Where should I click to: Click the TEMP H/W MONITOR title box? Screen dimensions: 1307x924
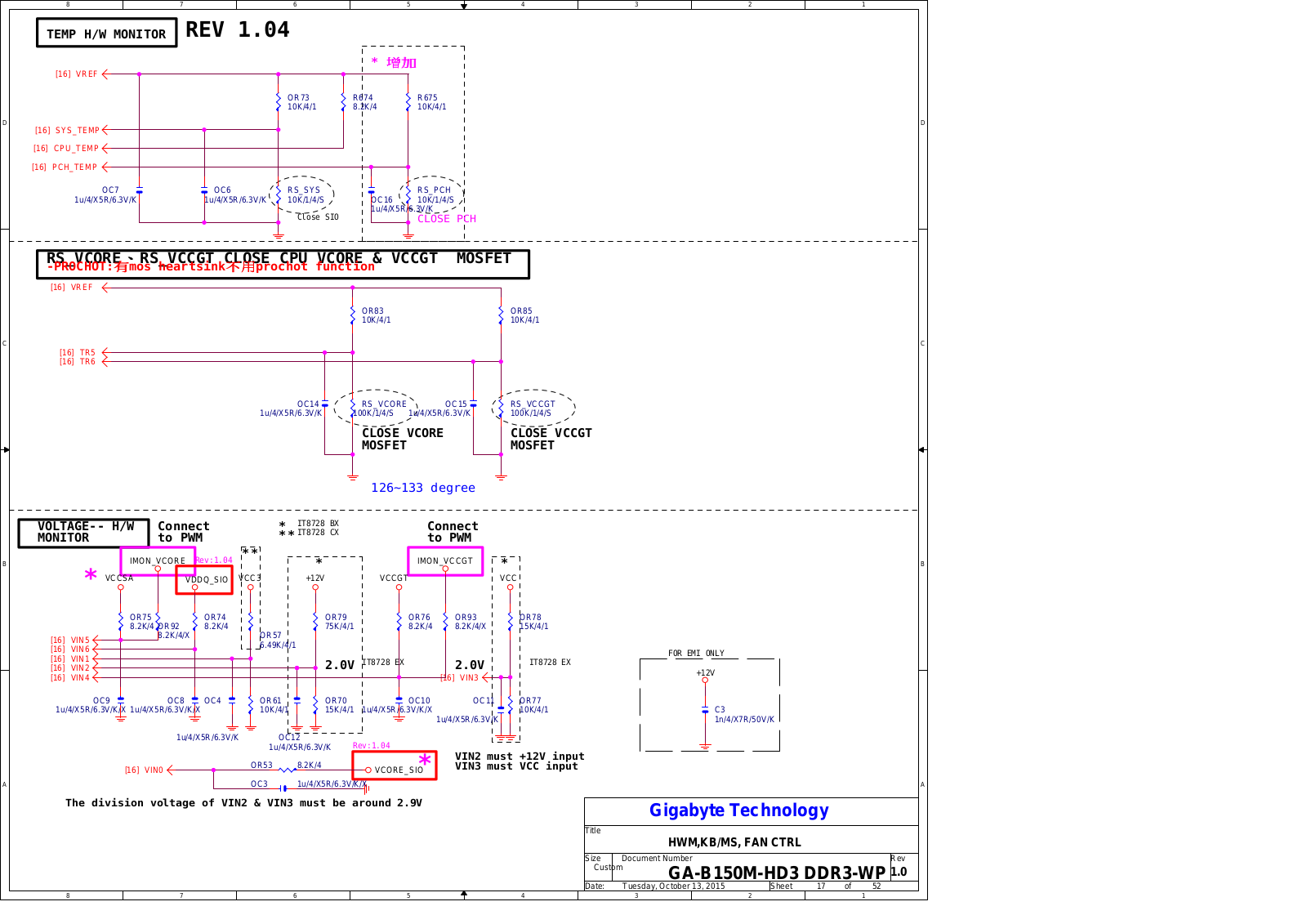pyautogui.click(x=106, y=33)
